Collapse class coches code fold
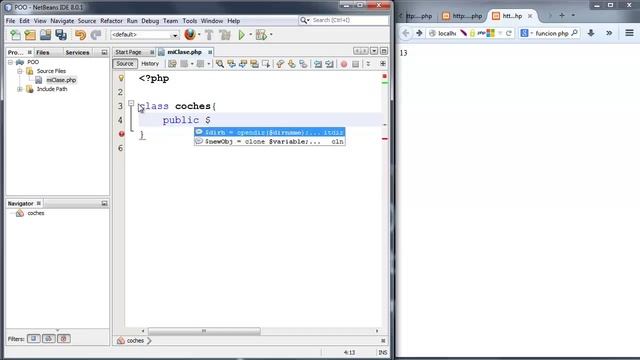 click(131, 103)
